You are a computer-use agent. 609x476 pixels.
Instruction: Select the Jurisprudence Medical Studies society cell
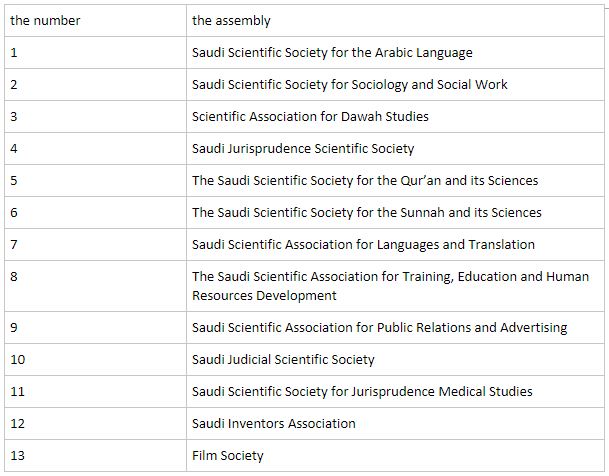click(362, 391)
